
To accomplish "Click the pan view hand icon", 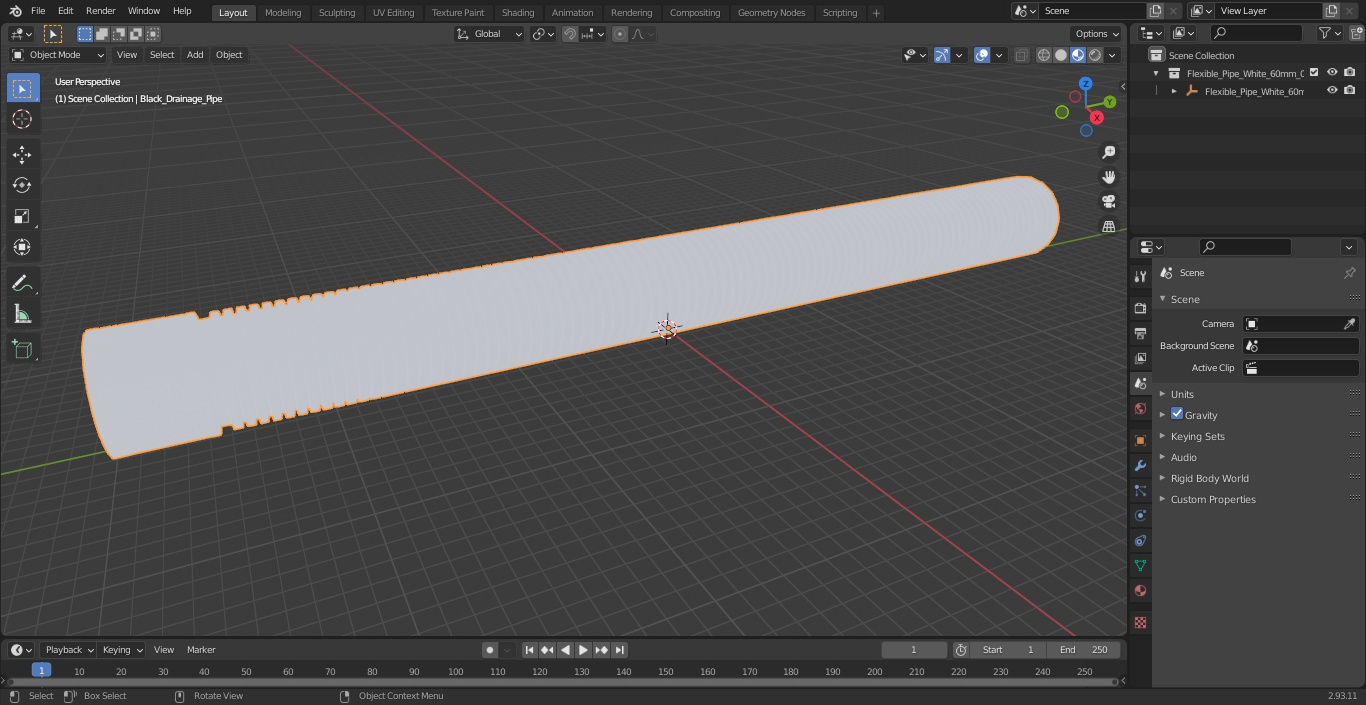I will [x=1108, y=177].
